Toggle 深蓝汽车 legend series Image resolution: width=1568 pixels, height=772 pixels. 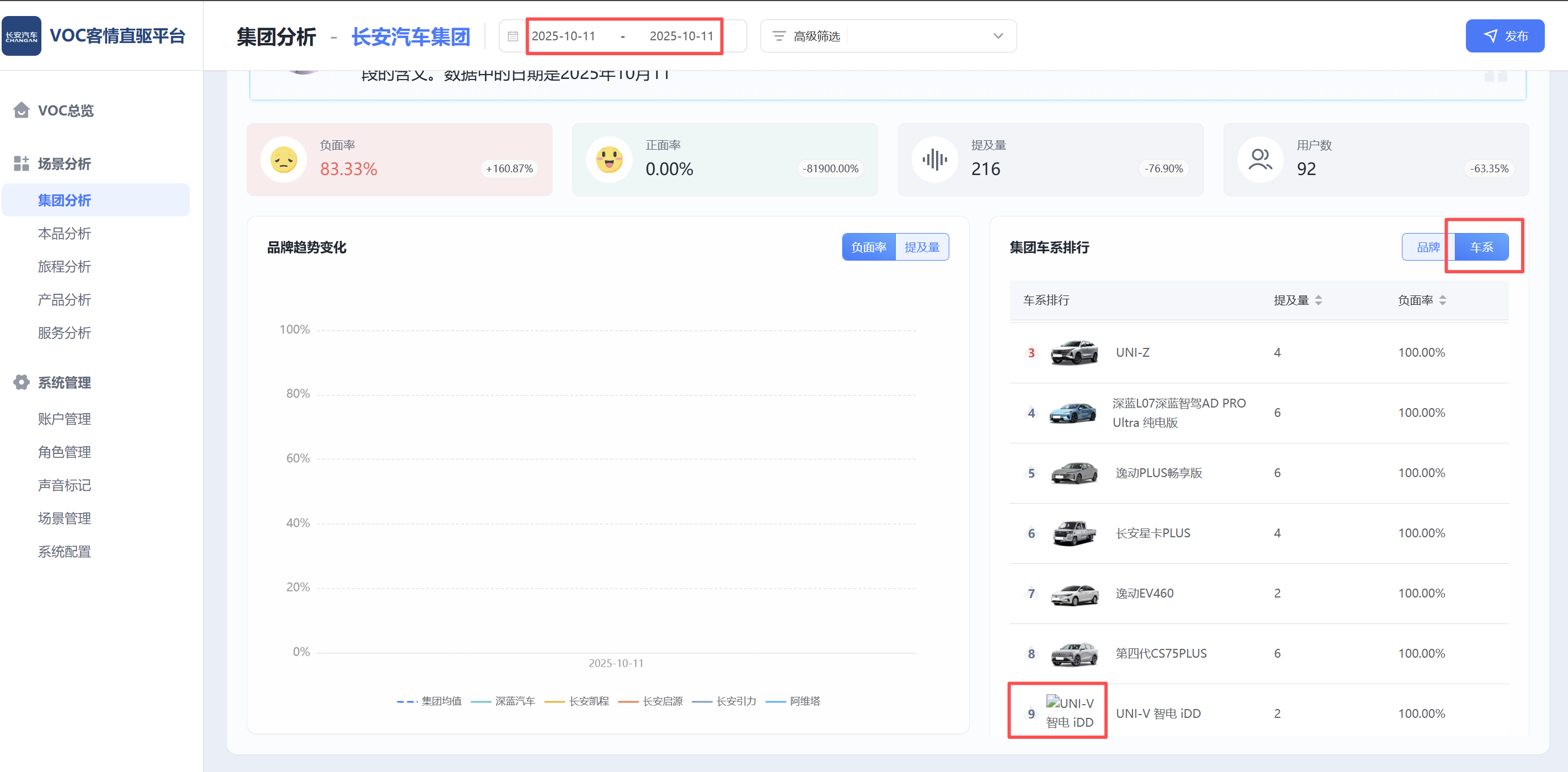click(x=514, y=701)
